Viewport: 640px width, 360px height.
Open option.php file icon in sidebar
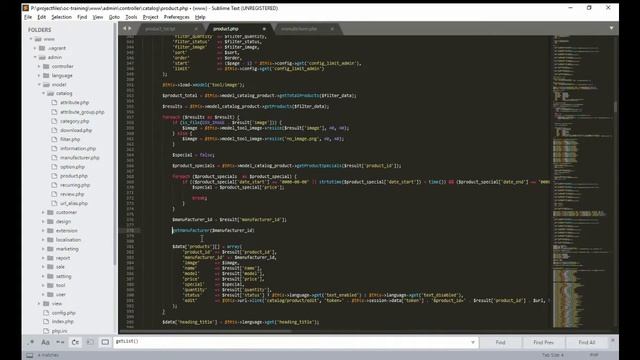[x=54, y=167]
